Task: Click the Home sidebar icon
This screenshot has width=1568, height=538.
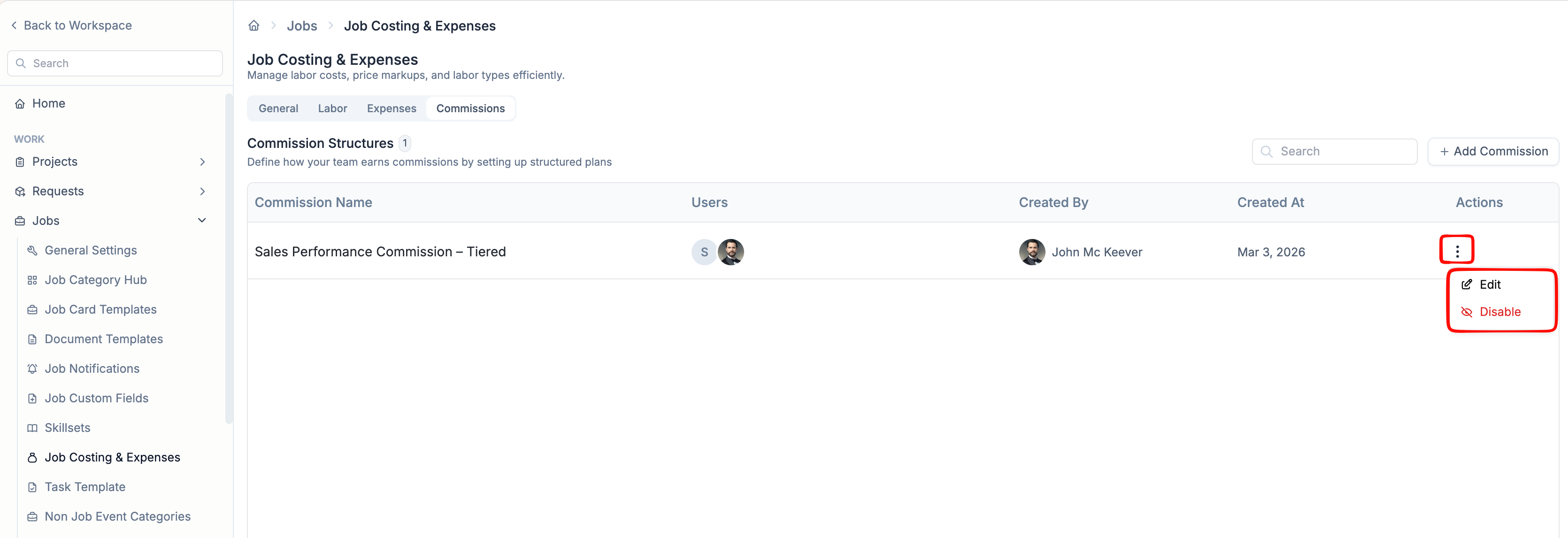Action: [x=20, y=103]
